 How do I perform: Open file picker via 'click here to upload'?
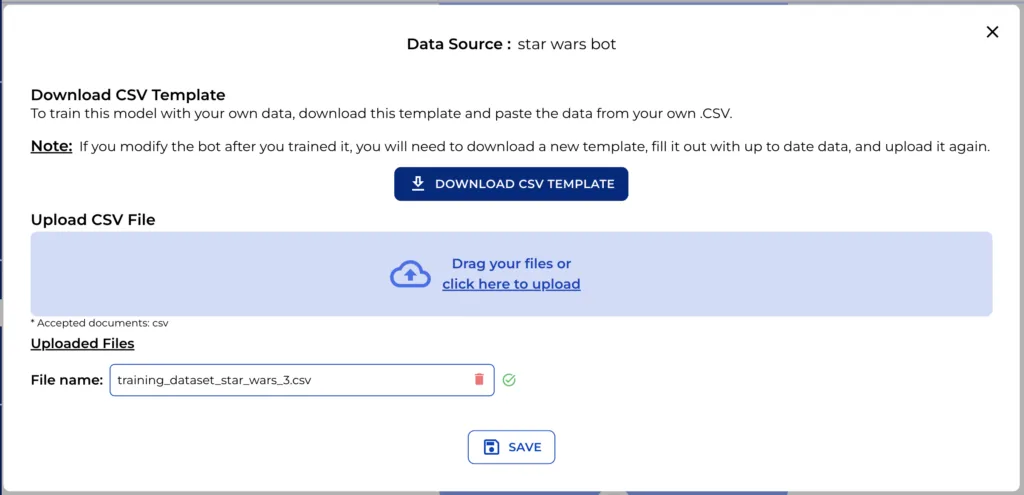[x=511, y=284]
